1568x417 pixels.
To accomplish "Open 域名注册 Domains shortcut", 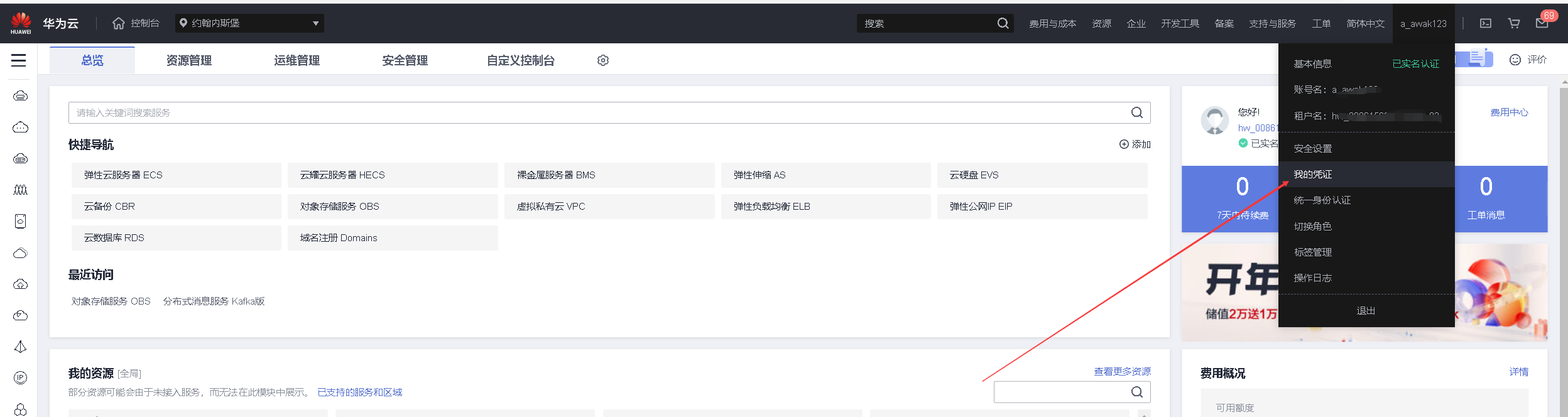I will [393, 238].
